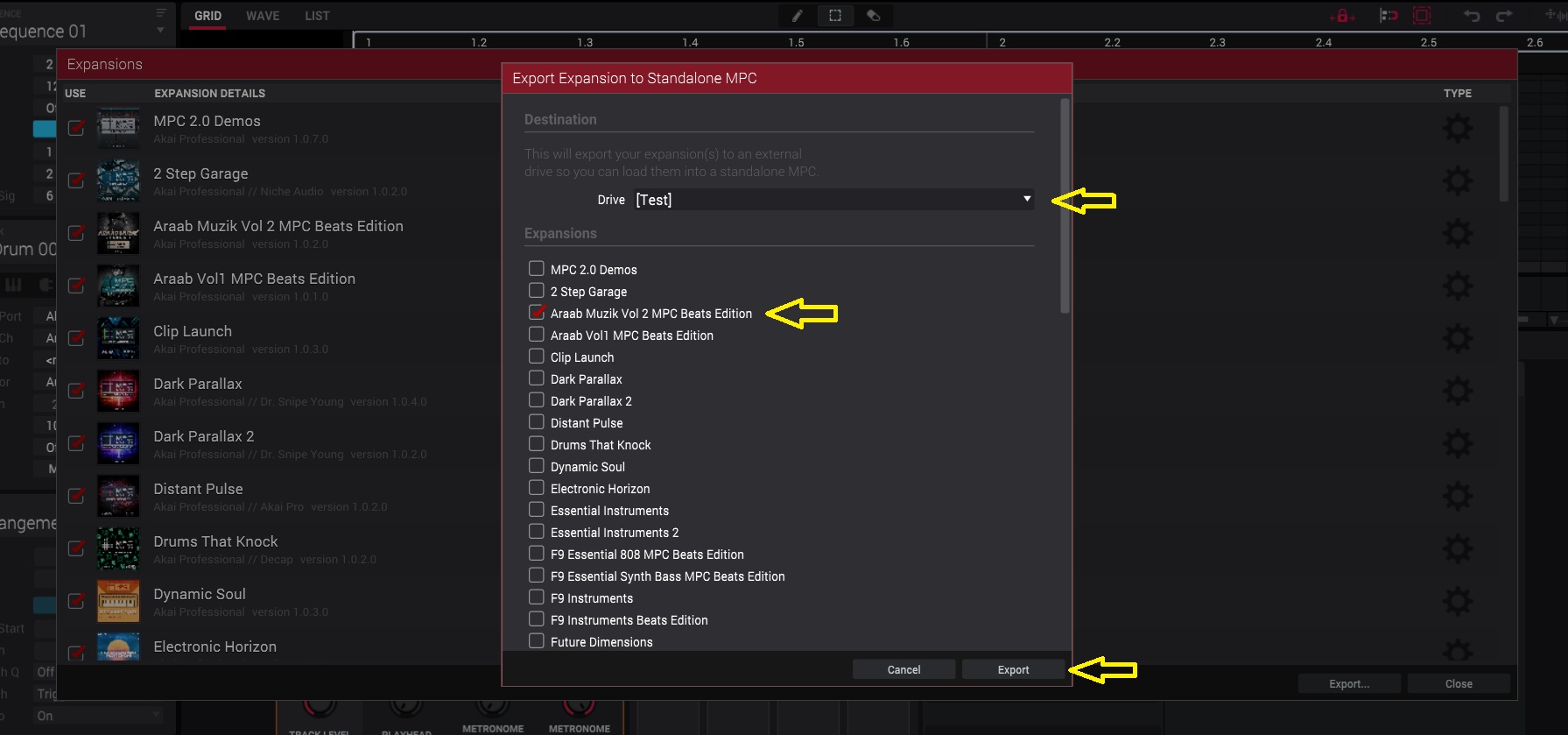Select the marquee selection tool in toolbar

835,16
